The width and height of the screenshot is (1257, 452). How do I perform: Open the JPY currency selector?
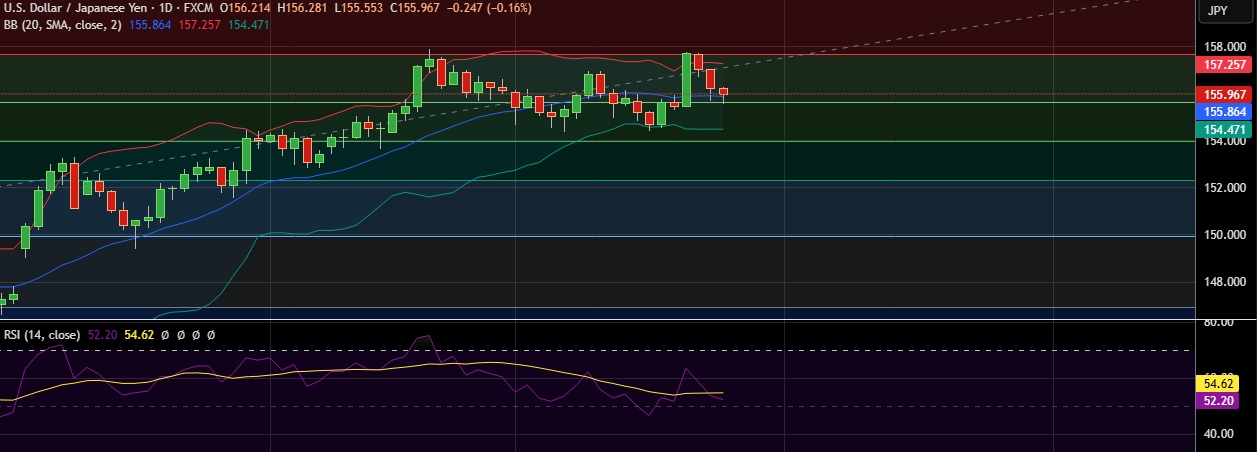tap(1217, 11)
